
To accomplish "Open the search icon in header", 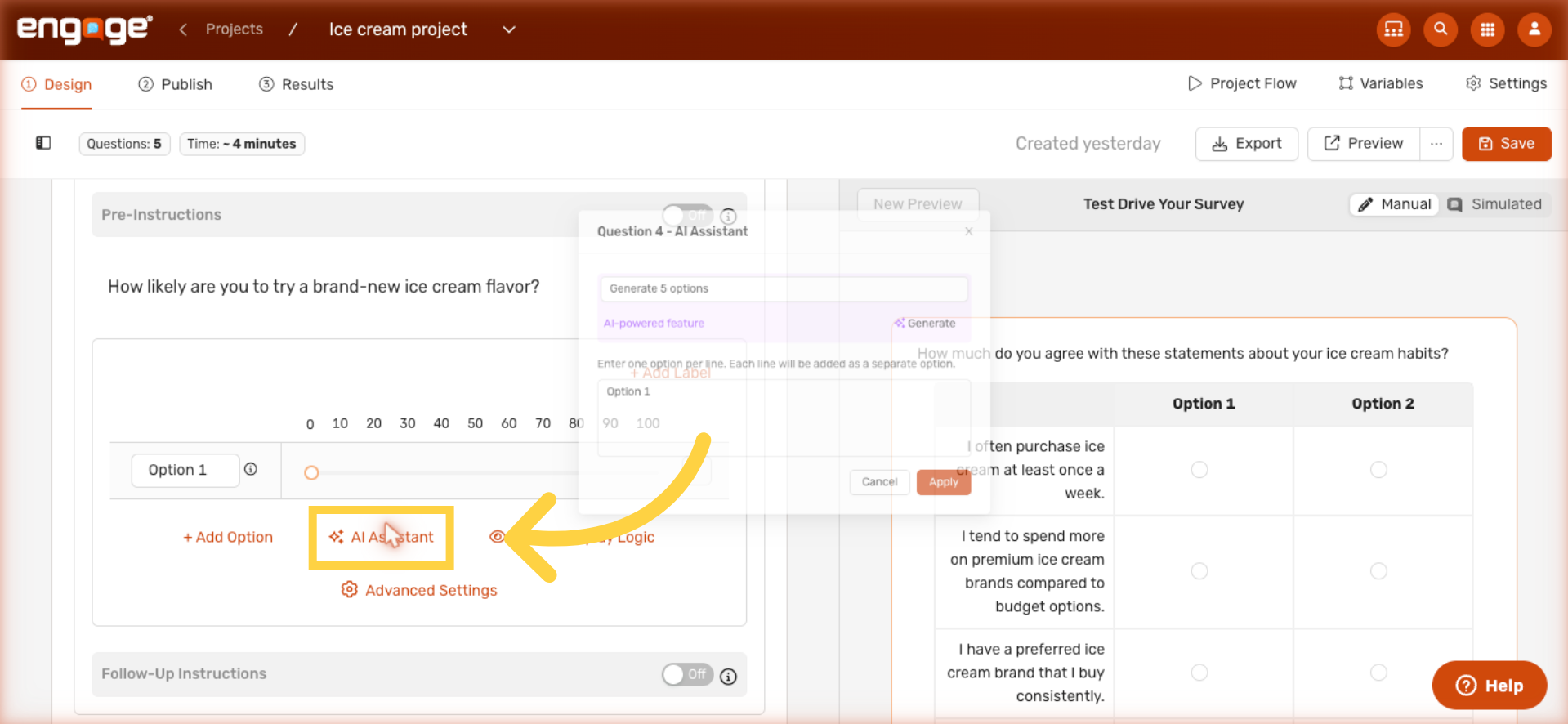I will pyautogui.click(x=1441, y=29).
